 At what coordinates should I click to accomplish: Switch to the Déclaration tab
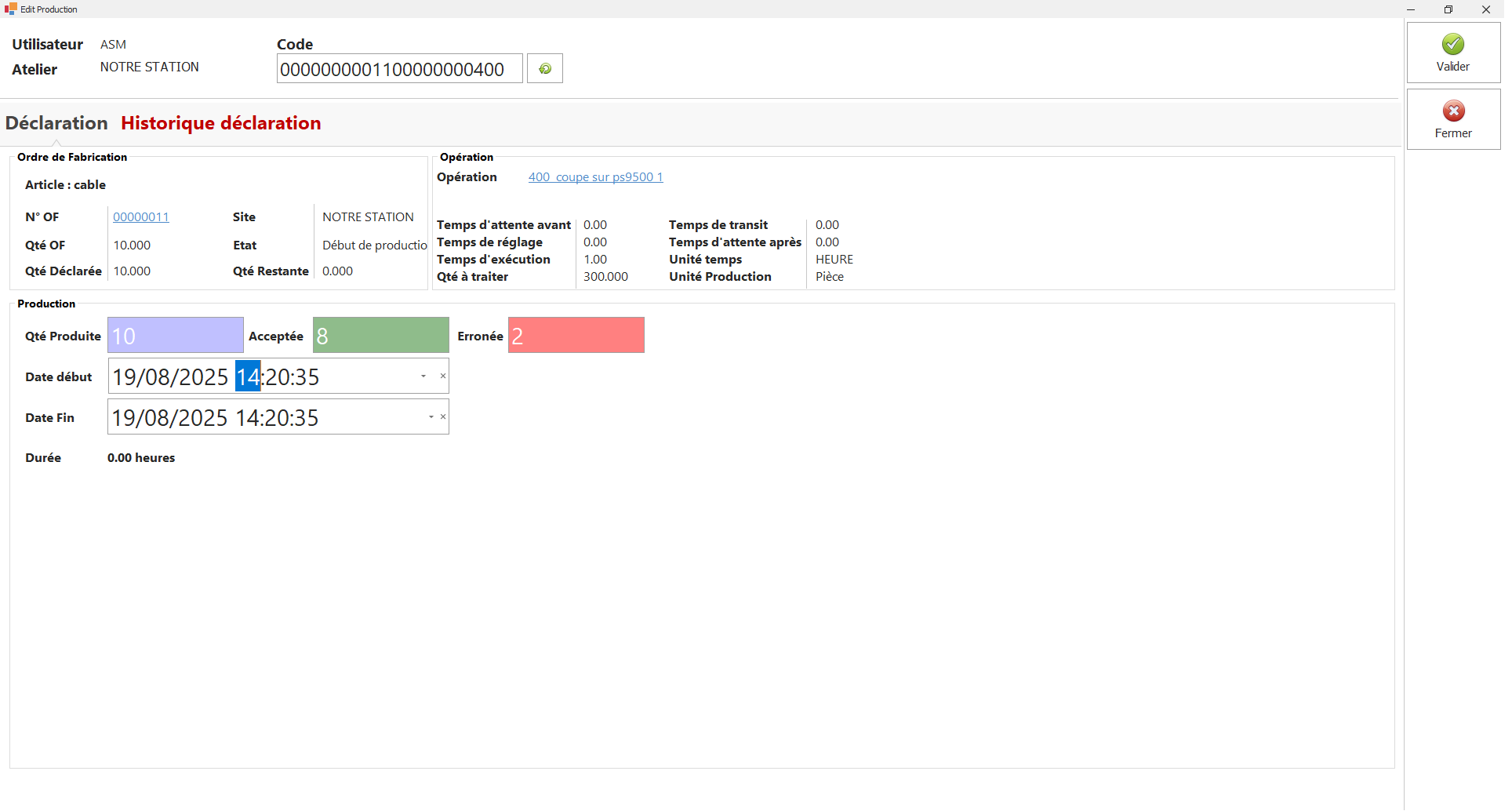[x=56, y=123]
